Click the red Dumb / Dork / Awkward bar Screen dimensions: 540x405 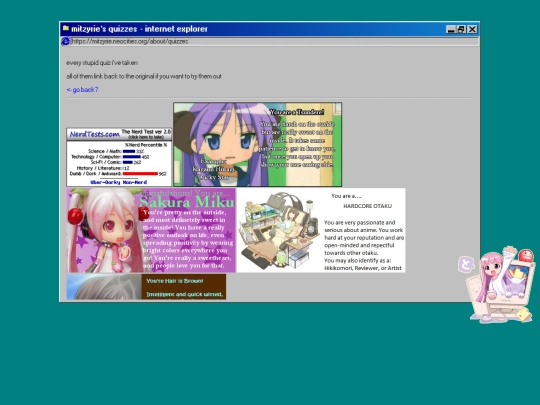[140, 174]
